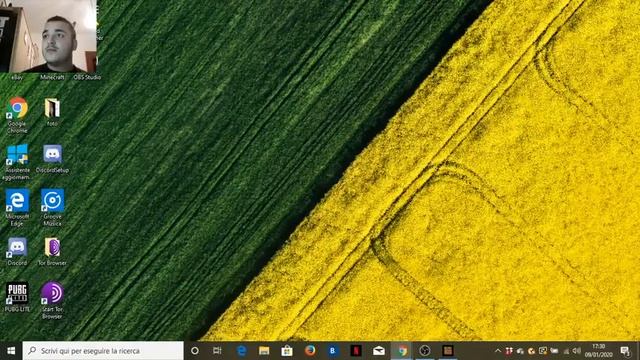Open the Windows Start menu

point(11,351)
